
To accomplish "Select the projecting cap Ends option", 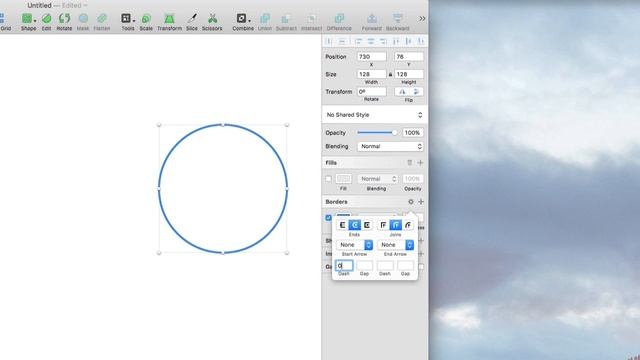I will coord(367,225).
